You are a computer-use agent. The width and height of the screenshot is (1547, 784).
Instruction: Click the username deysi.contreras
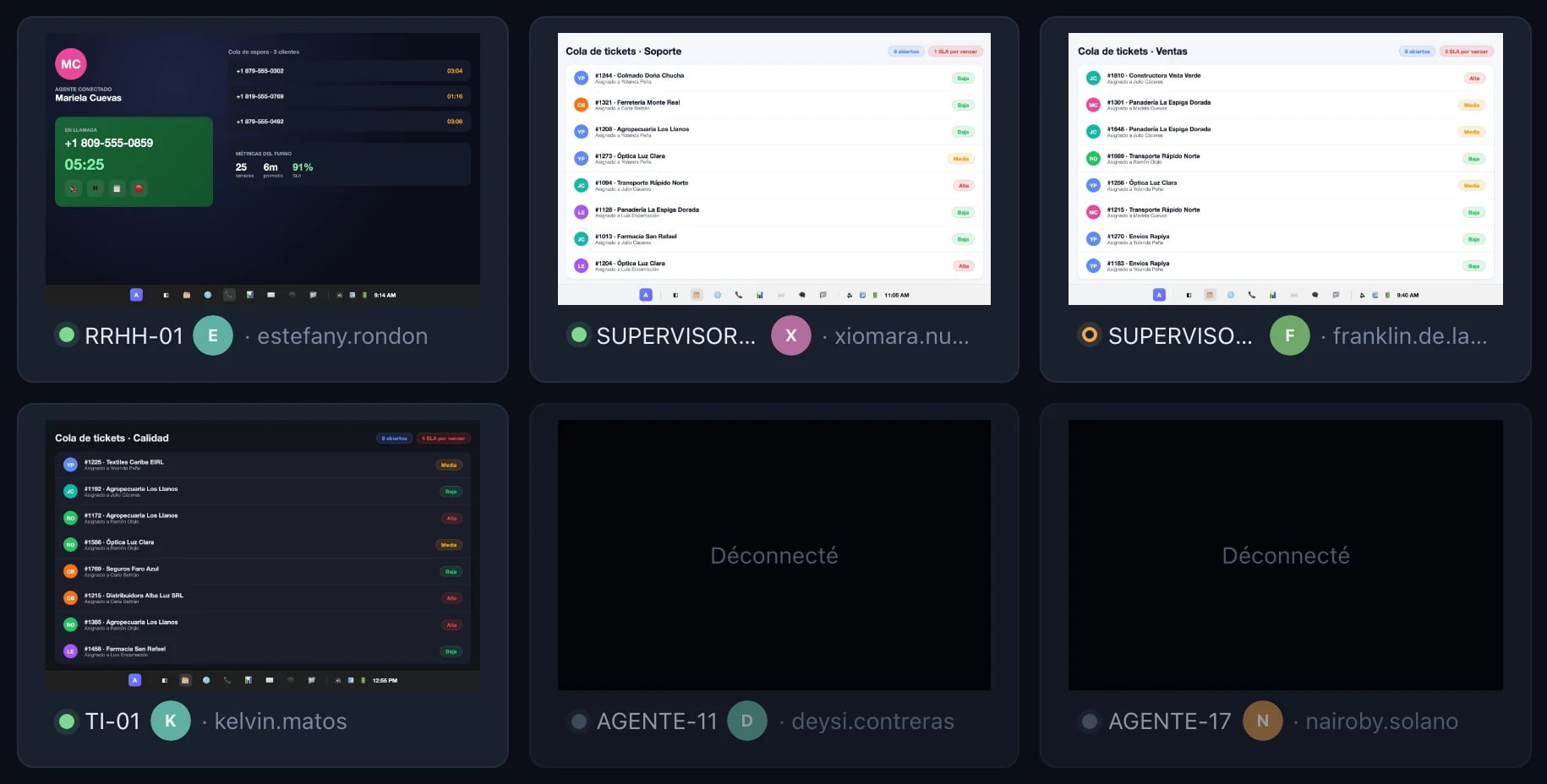point(872,721)
